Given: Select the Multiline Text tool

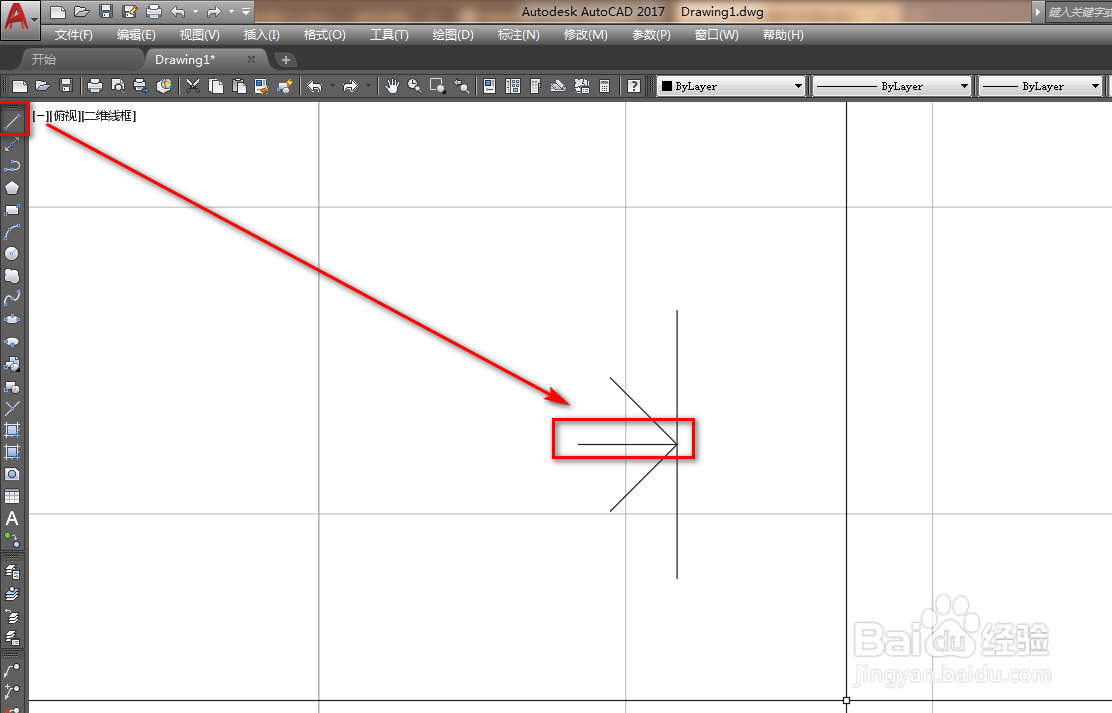Looking at the screenshot, I should [x=12, y=519].
